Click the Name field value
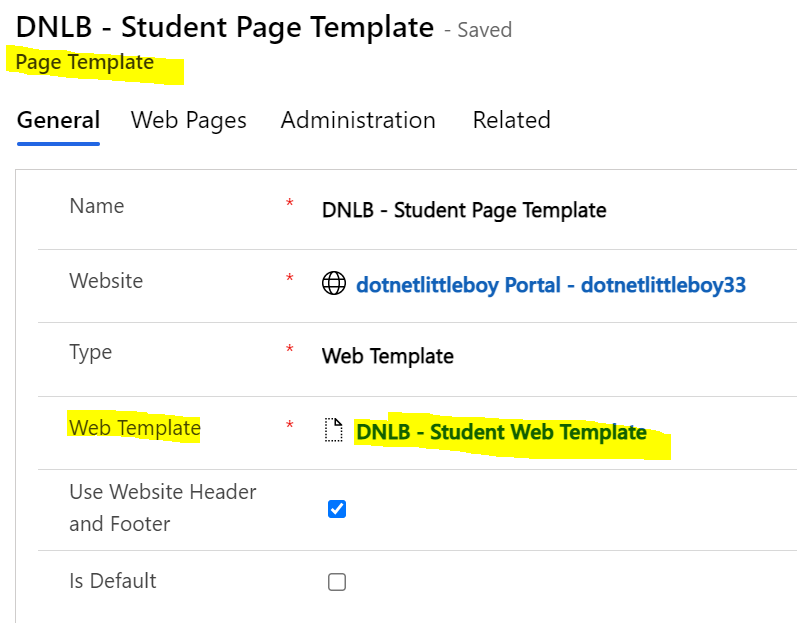 [x=464, y=210]
